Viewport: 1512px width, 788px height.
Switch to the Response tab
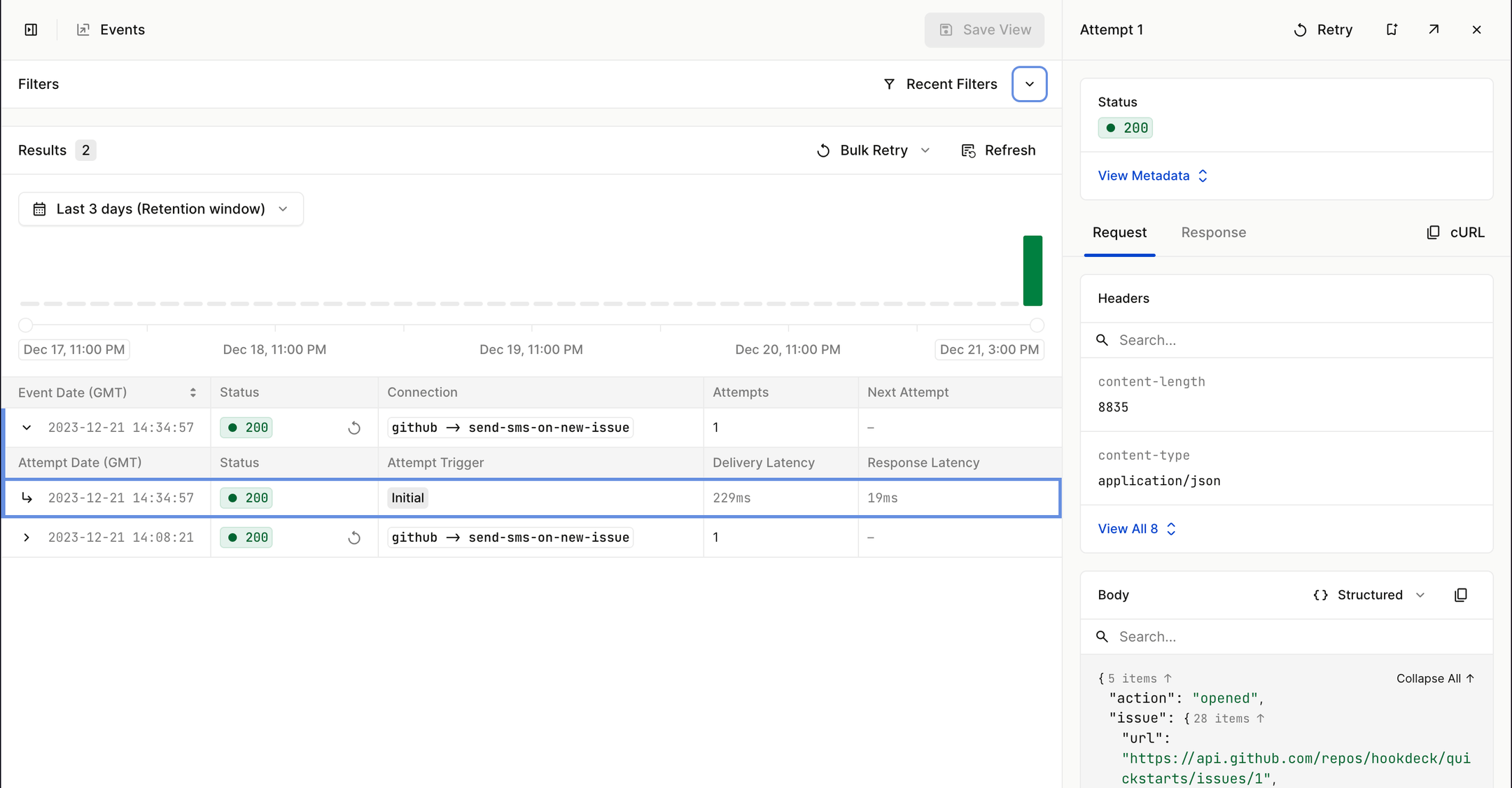coord(1213,232)
